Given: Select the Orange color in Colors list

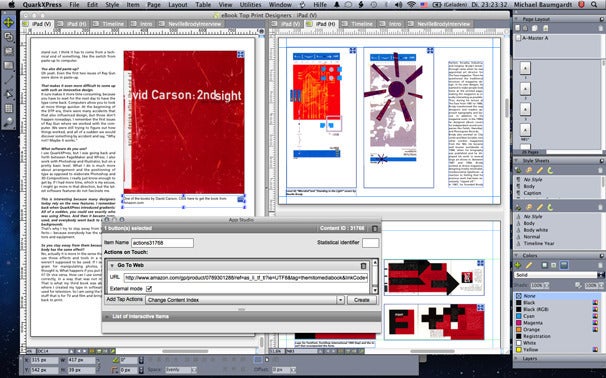Looking at the screenshot, I should [531, 330].
